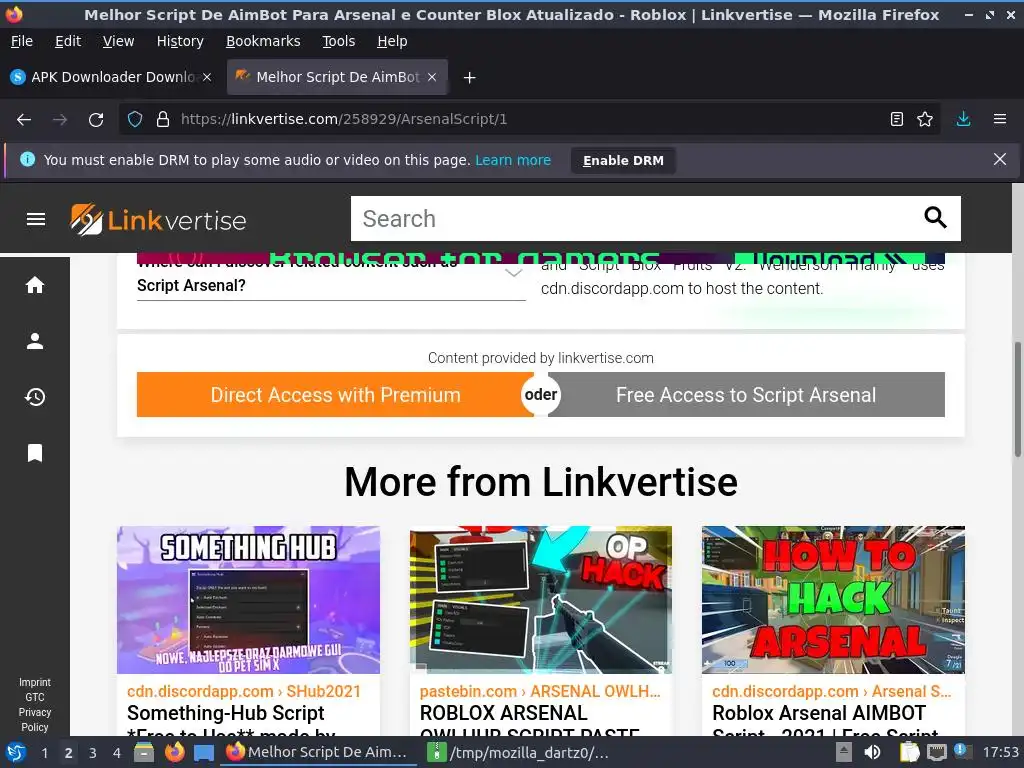Screen dimensions: 1024x768
Task: Open the Linkvertise hamburger menu
Action: click(x=36, y=219)
